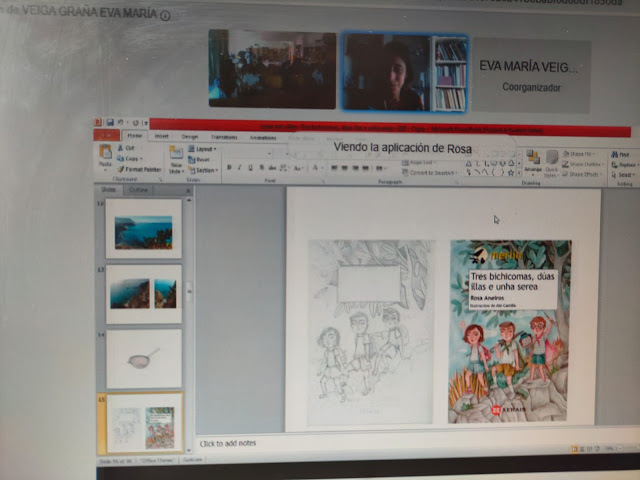Toggle Underline formatting
The height and width of the screenshot is (480, 640).
click(x=250, y=168)
